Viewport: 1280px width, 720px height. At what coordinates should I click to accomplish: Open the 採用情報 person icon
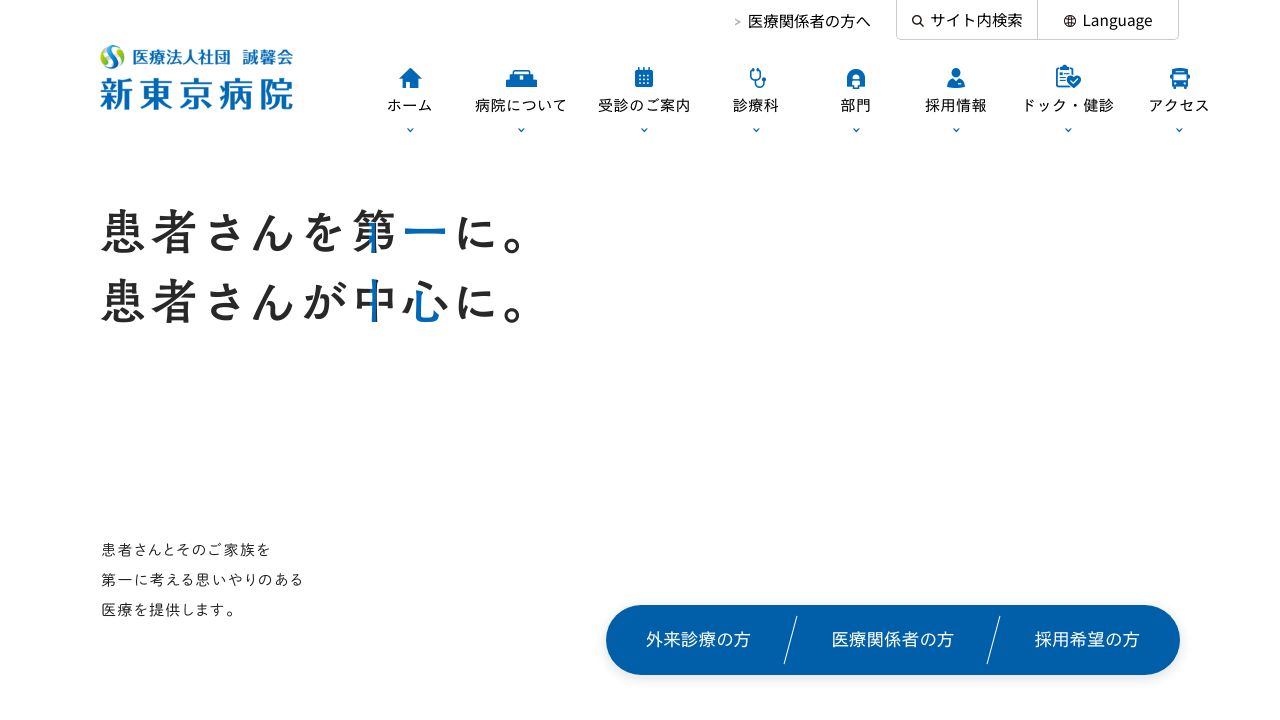click(956, 78)
